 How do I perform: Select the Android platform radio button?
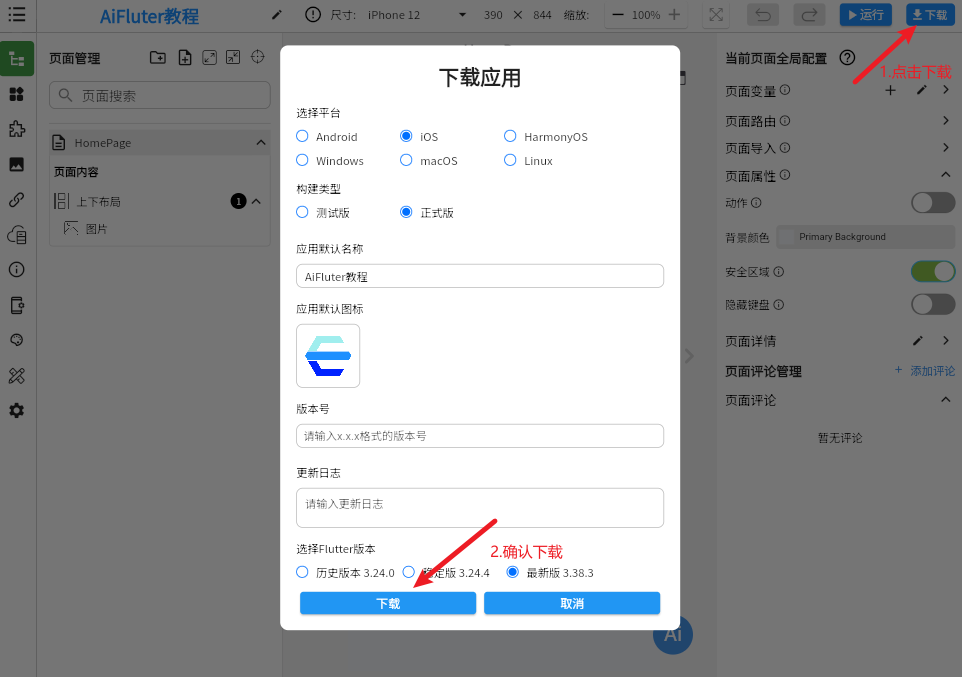click(x=303, y=136)
